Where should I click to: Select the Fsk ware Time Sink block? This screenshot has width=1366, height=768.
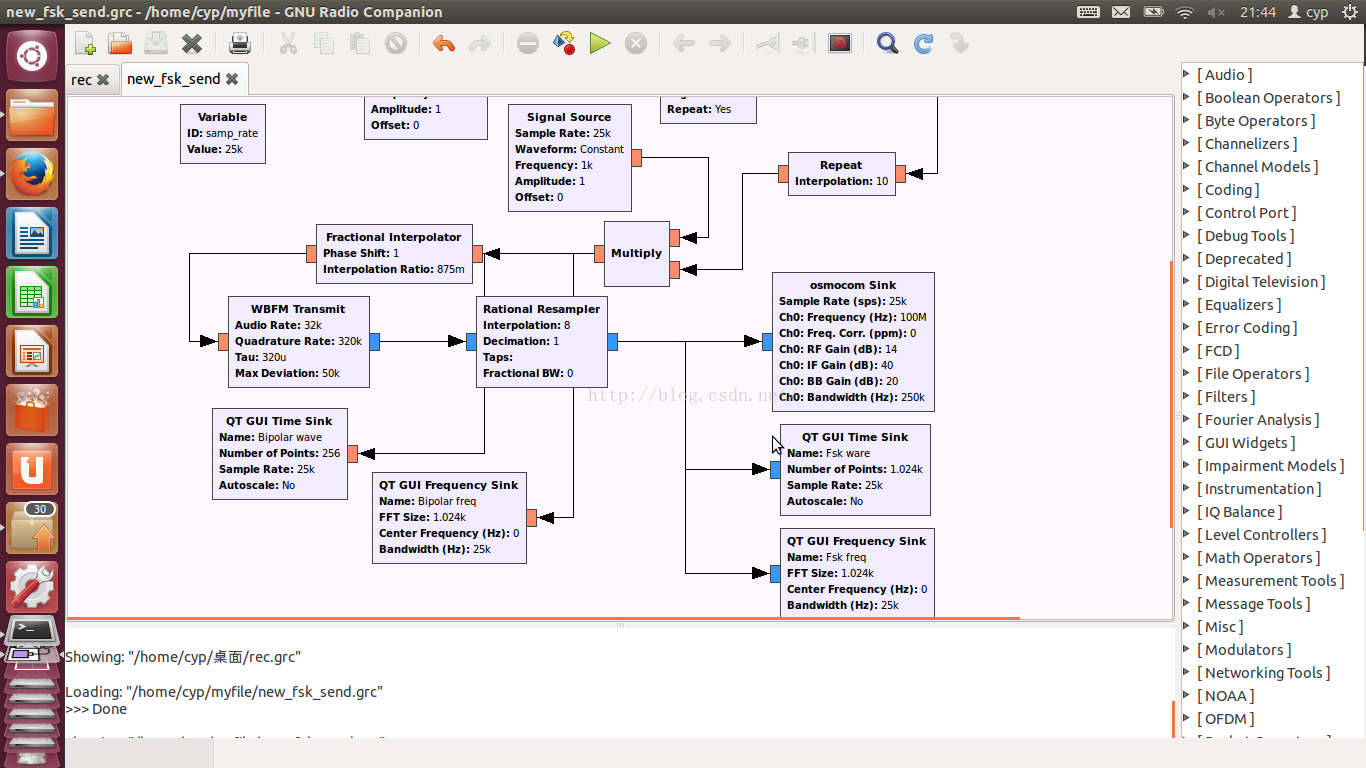855,469
